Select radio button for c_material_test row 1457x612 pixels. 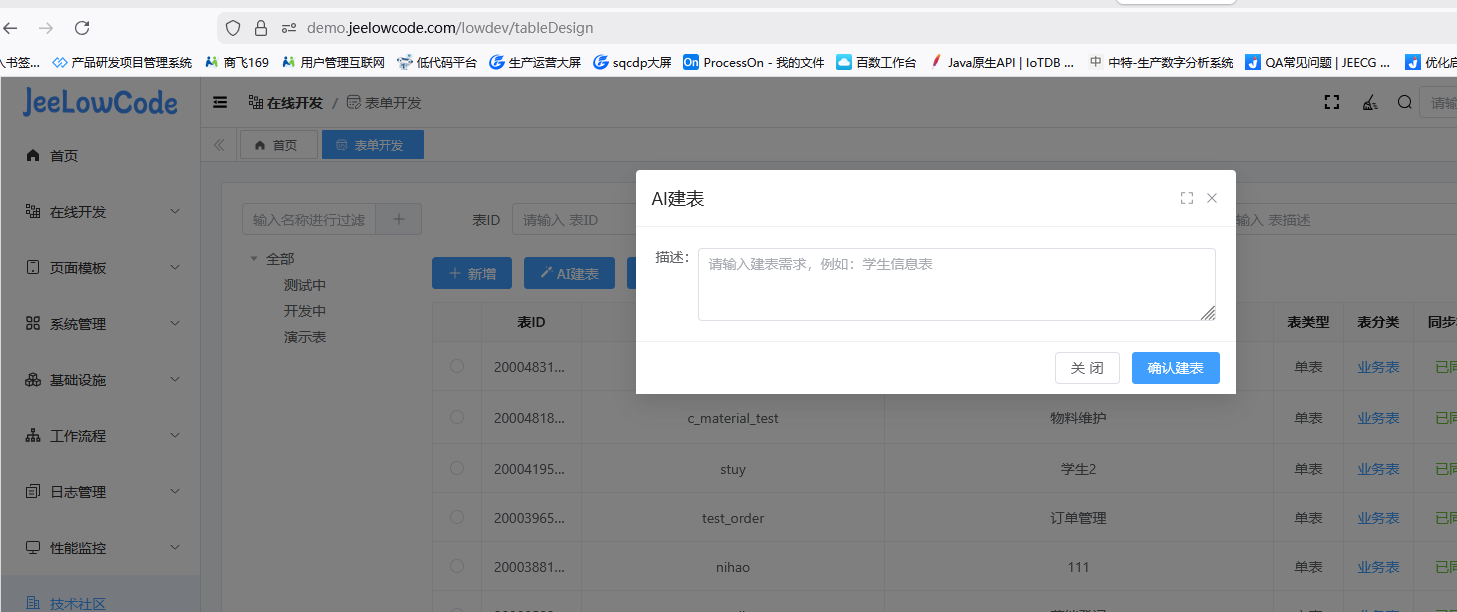[x=457, y=417]
